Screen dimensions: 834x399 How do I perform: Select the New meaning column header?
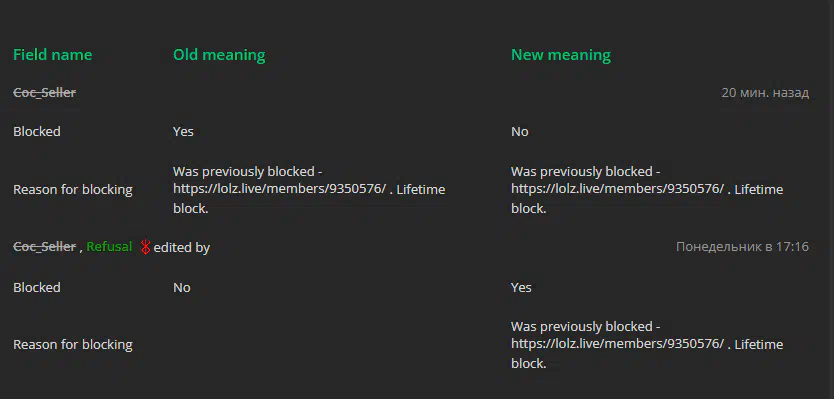tap(561, 55)
